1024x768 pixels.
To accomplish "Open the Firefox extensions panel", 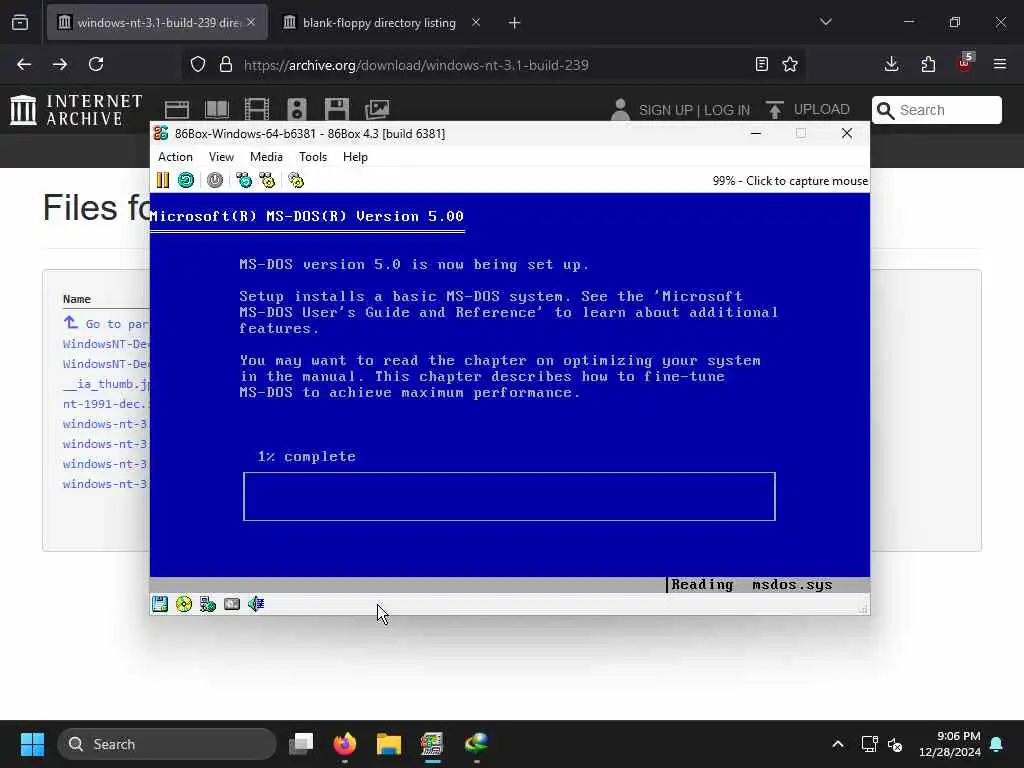I will coord(928,64).
